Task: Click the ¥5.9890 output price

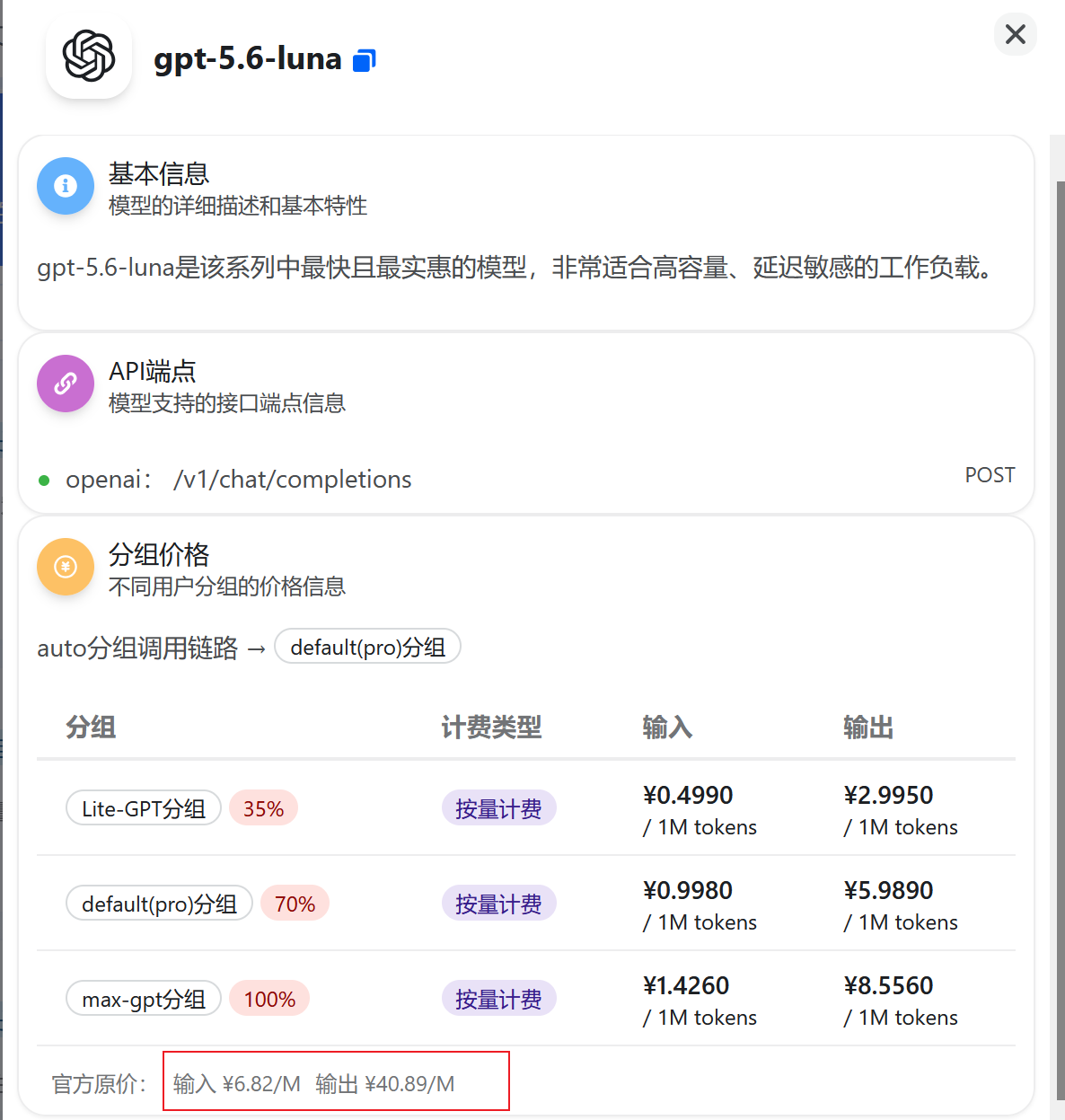Action: pos(888,890)
